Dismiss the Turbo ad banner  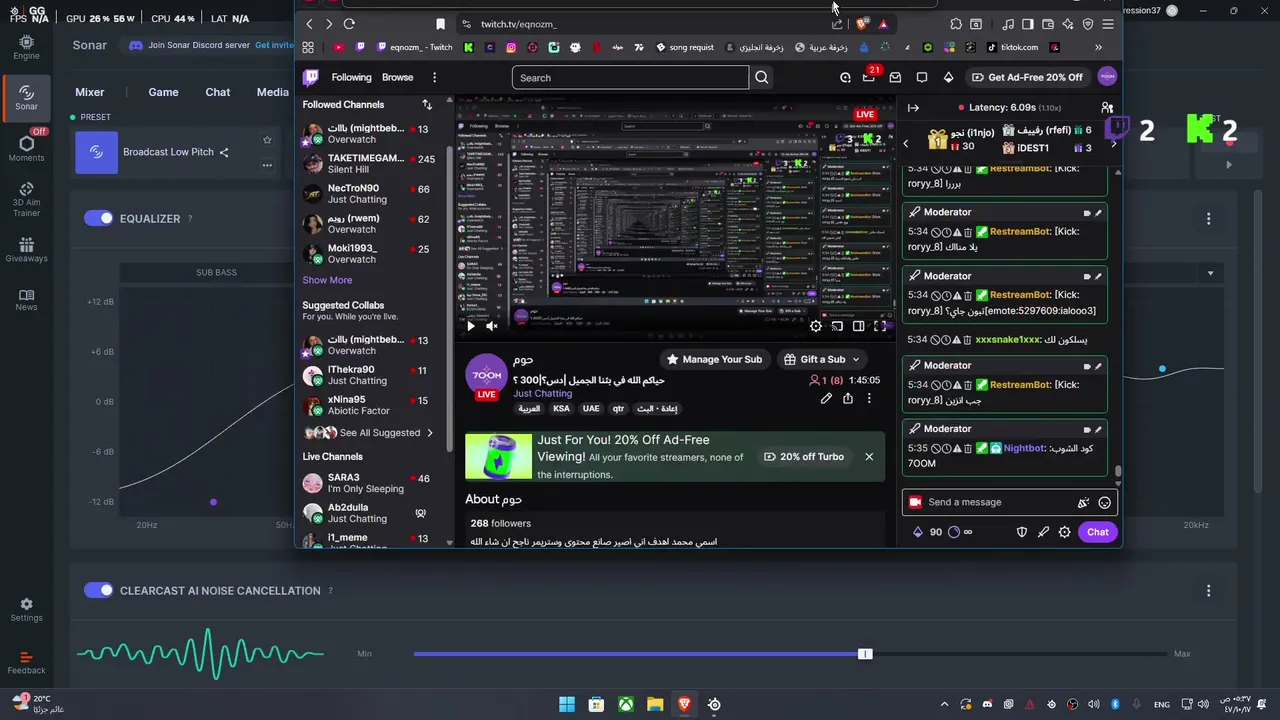[x=869, y=457]
